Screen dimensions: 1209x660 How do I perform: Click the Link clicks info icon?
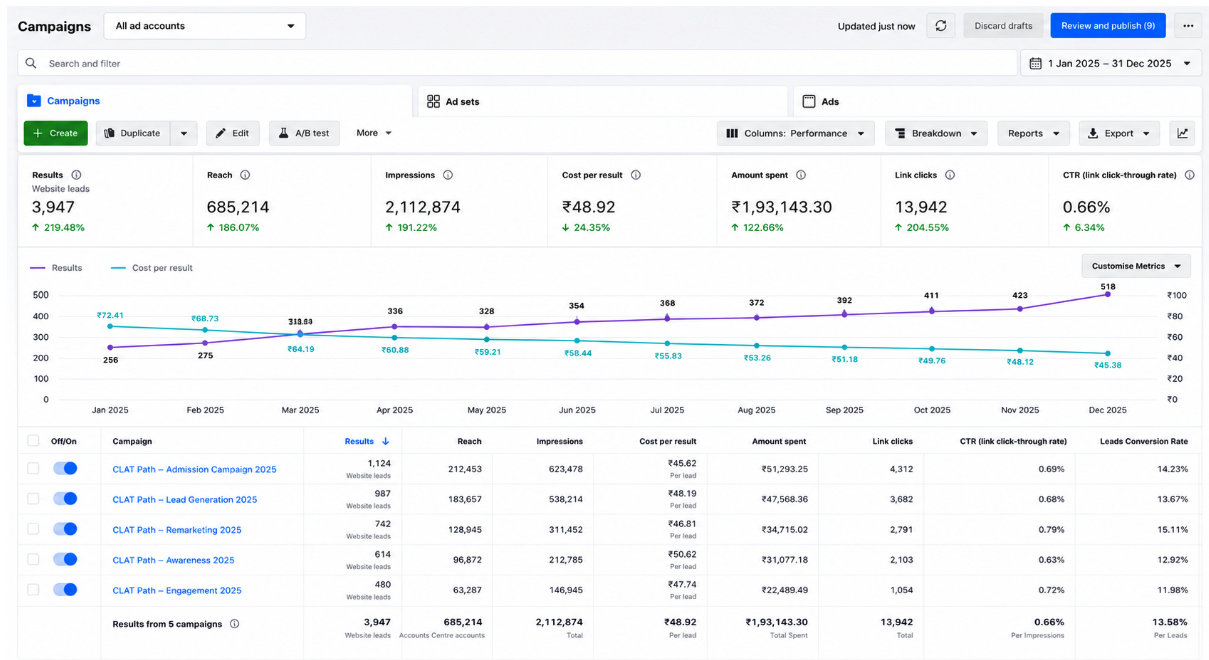coord(949,175)
